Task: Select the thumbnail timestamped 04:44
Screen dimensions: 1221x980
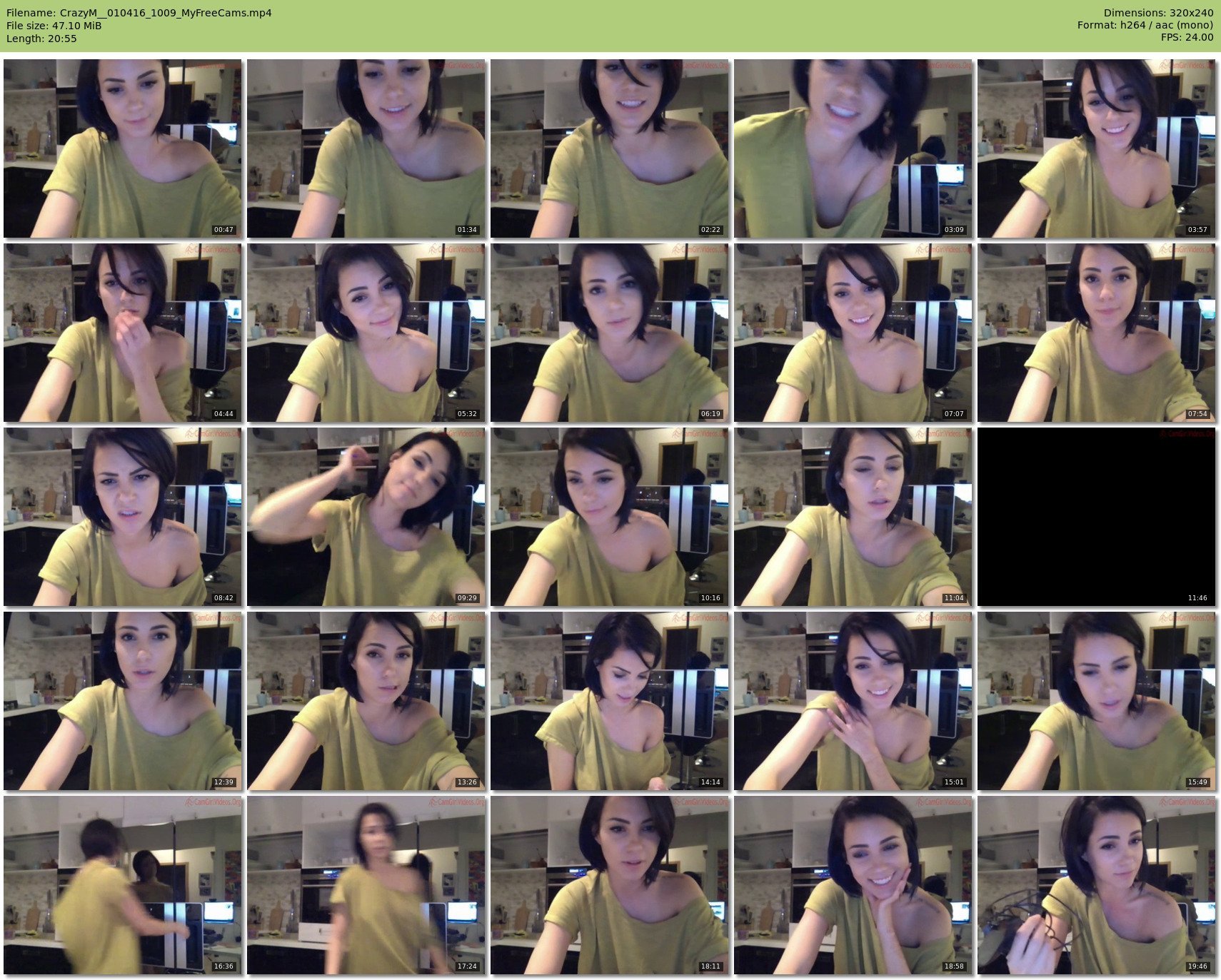Action: click(x=123, y=333)
